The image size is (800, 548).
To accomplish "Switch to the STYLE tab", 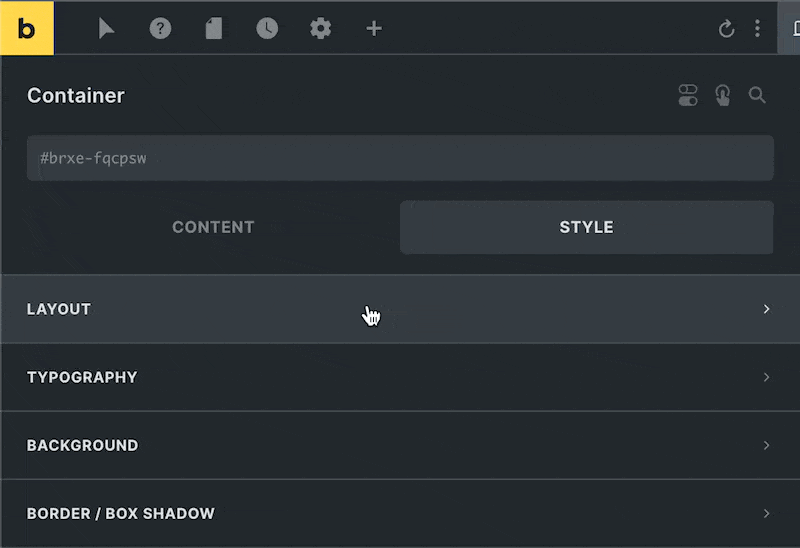I will tap(587, 227).
